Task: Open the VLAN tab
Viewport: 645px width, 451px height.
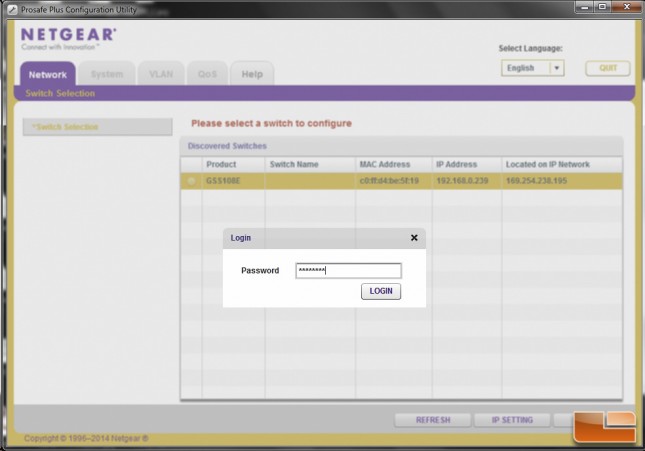Action: click(x=161, y=74)
